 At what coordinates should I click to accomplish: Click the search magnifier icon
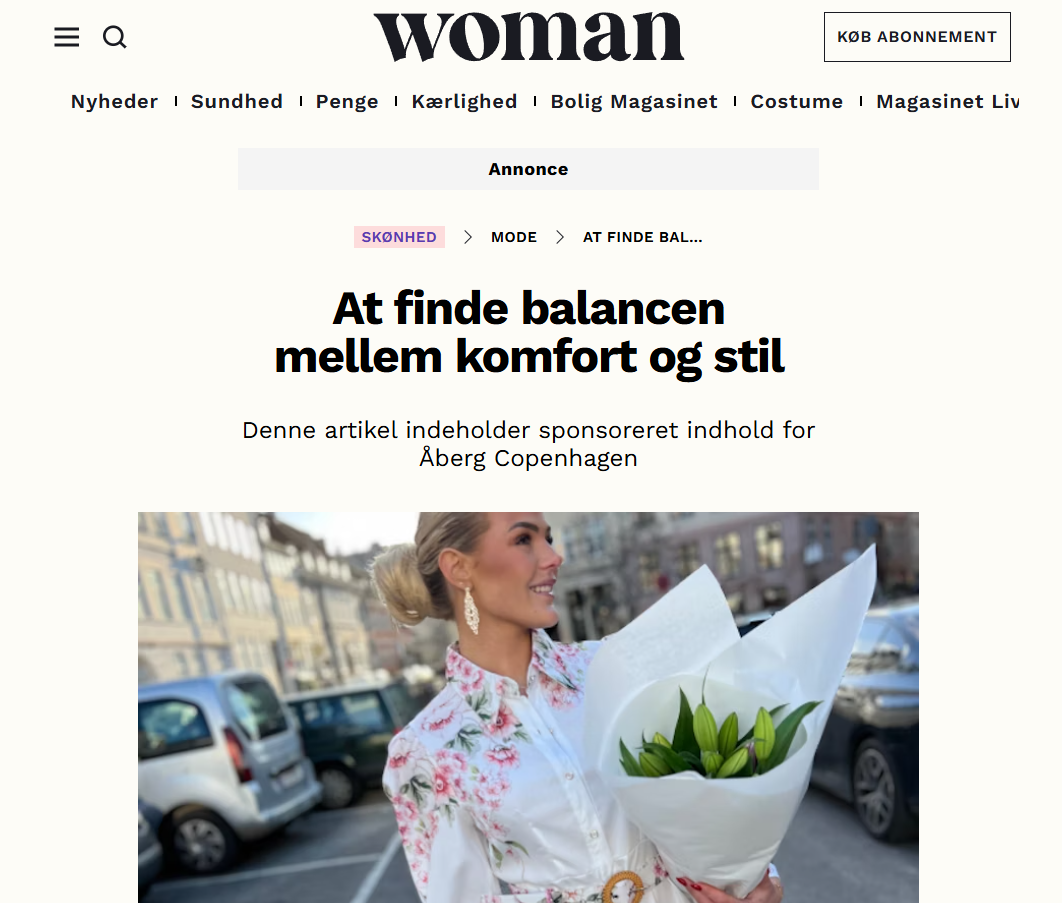(x=114, y=37)
